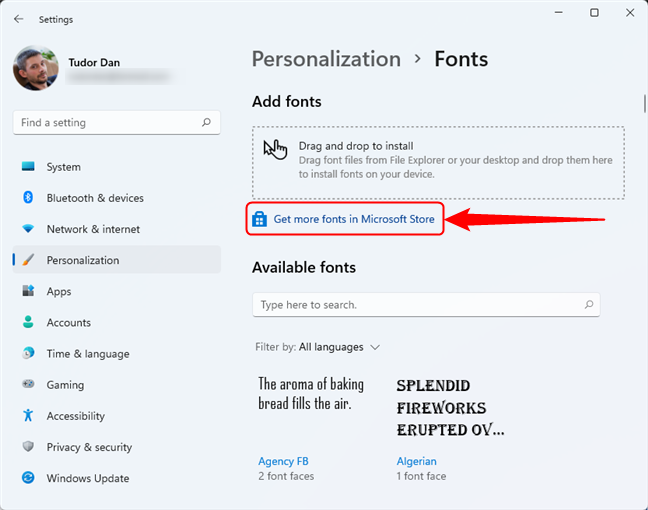
Task: Go to Time & language settings
Action: click(117, 353)
